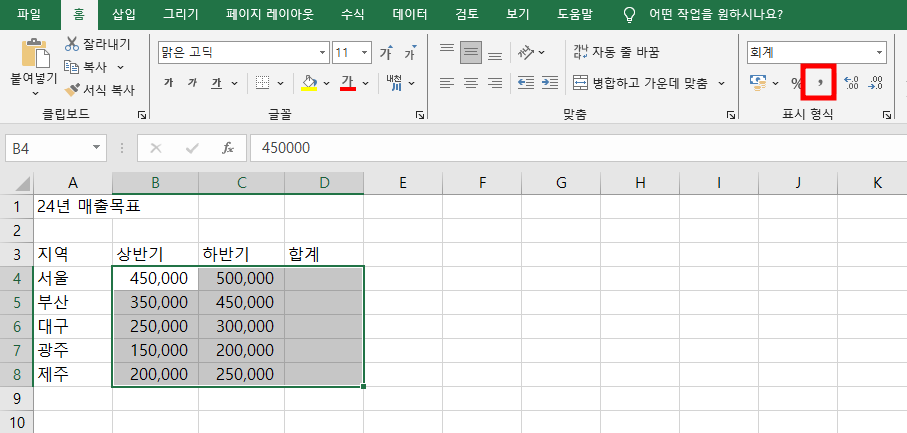The width and height of the screenshot is (907, 433).
Task: Select cell containing 서울
Action: (73, 278)
